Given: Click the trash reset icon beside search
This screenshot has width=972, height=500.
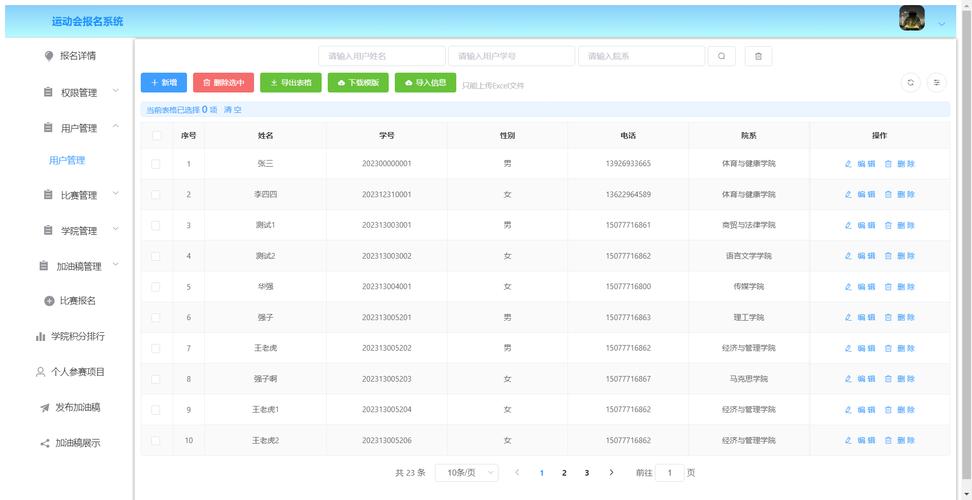Looking at the screenshot, I should click(758, 56).
